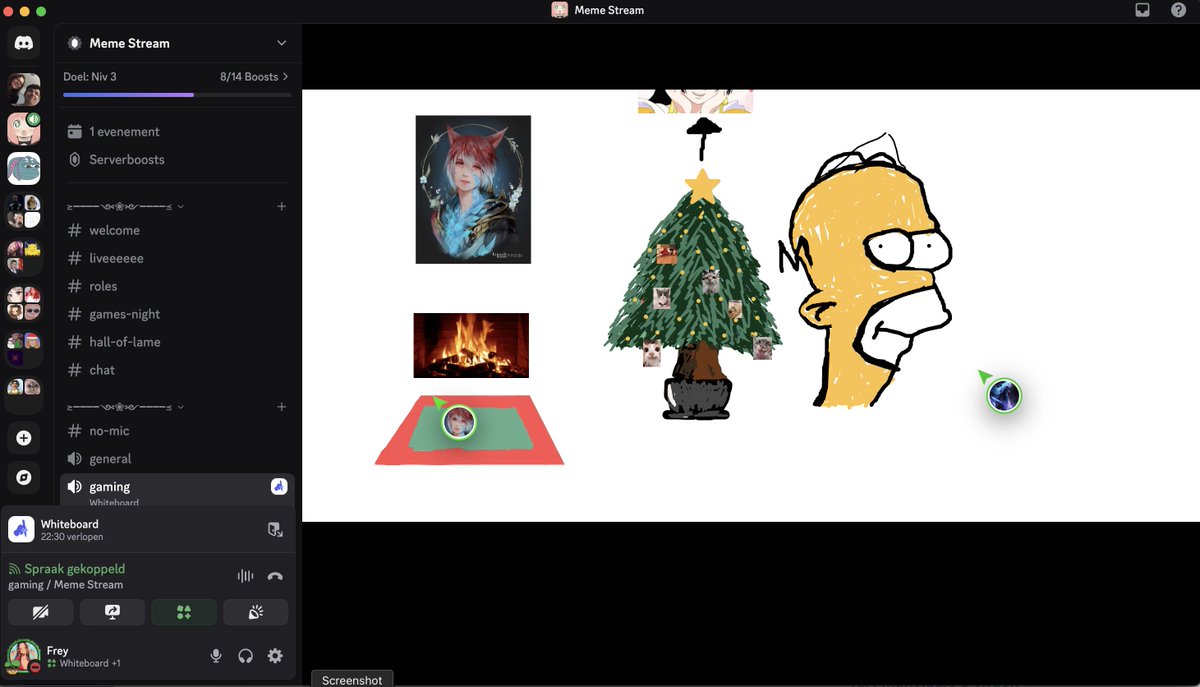Click Whiteboard elapsed time text
This screenshot has height=687, width=1200.
click(72, 537)
